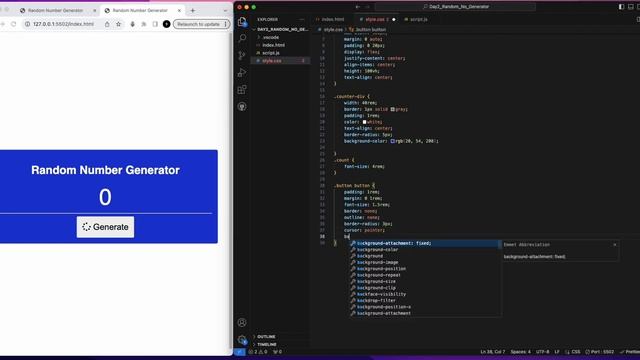640x360 pixels.
Task: Click Ln 38, Col 7 in status bar
Action: (x=493, y=352)
